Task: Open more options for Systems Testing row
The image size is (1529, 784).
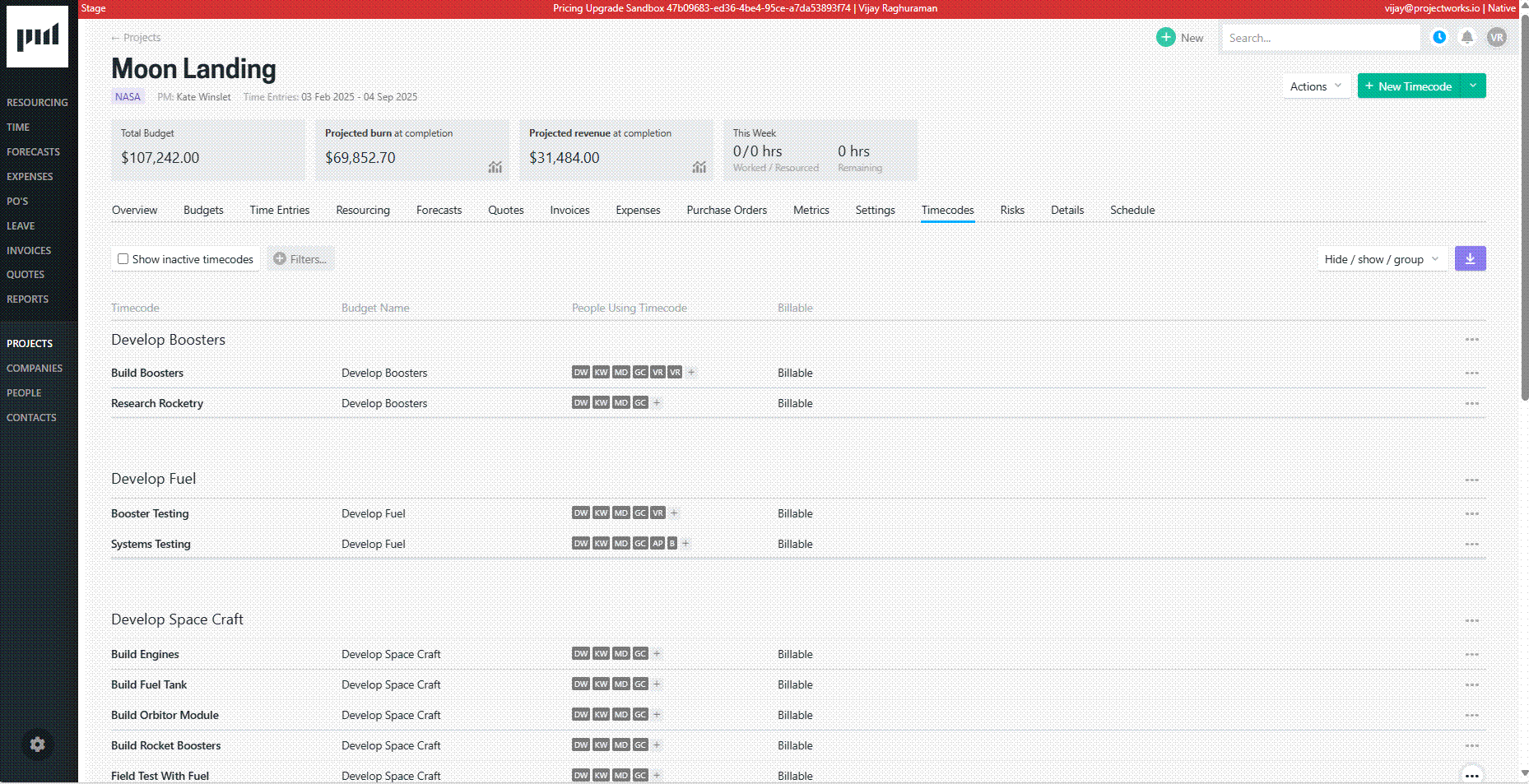Action: [x=1471, y=544]
